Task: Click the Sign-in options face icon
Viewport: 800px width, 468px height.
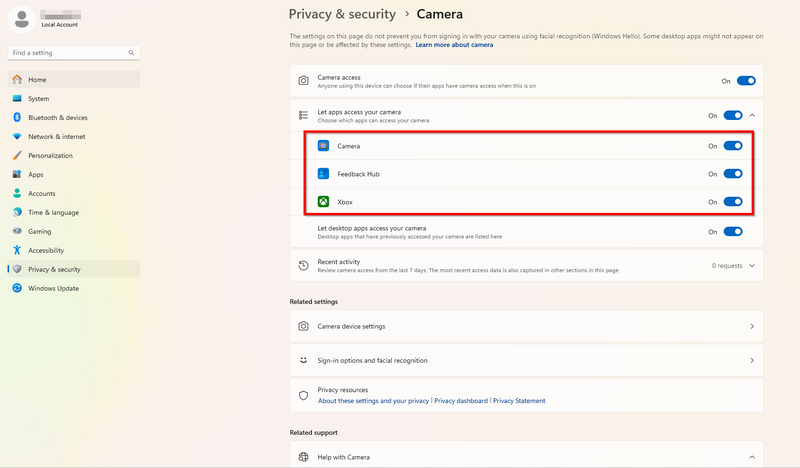Action: 304,360
